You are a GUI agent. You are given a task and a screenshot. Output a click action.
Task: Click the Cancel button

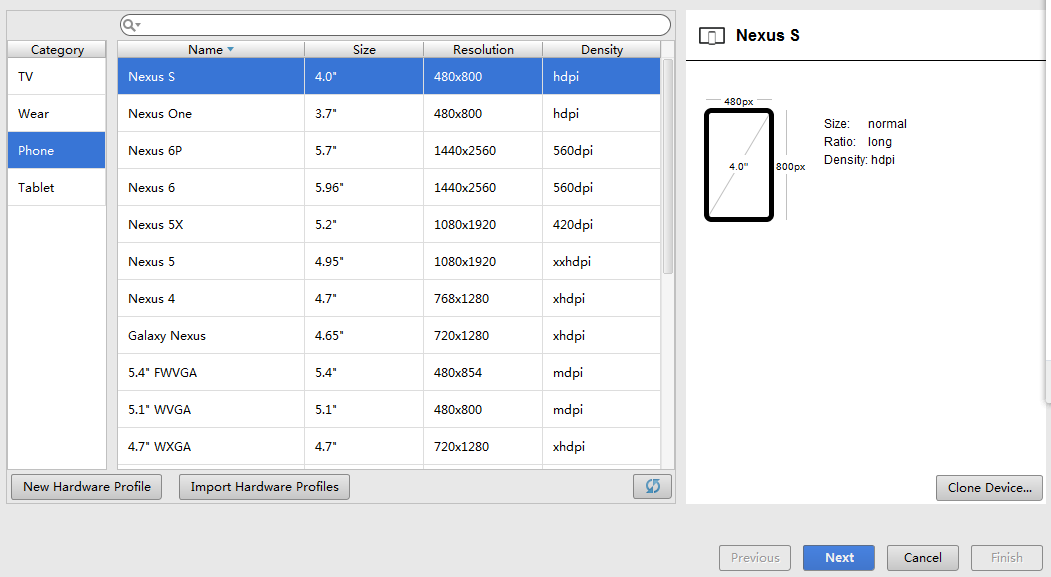pyautogui.click(x=922, y=558)
